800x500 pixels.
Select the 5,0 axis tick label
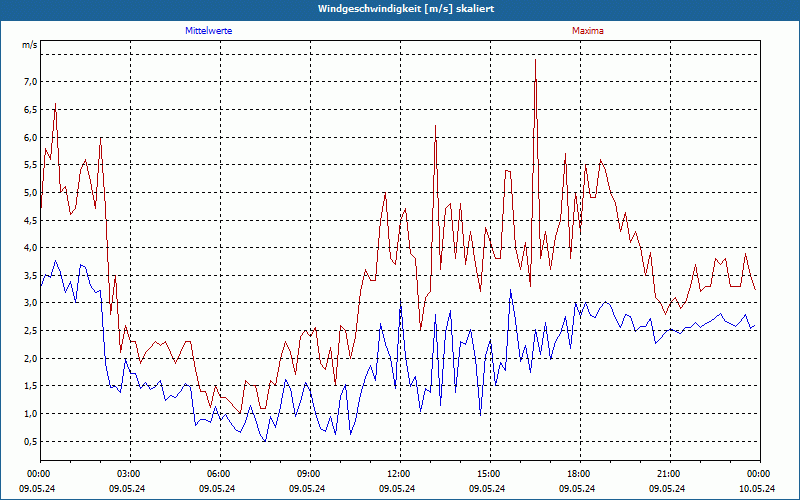pyautogui.click(x=31, y=192)
